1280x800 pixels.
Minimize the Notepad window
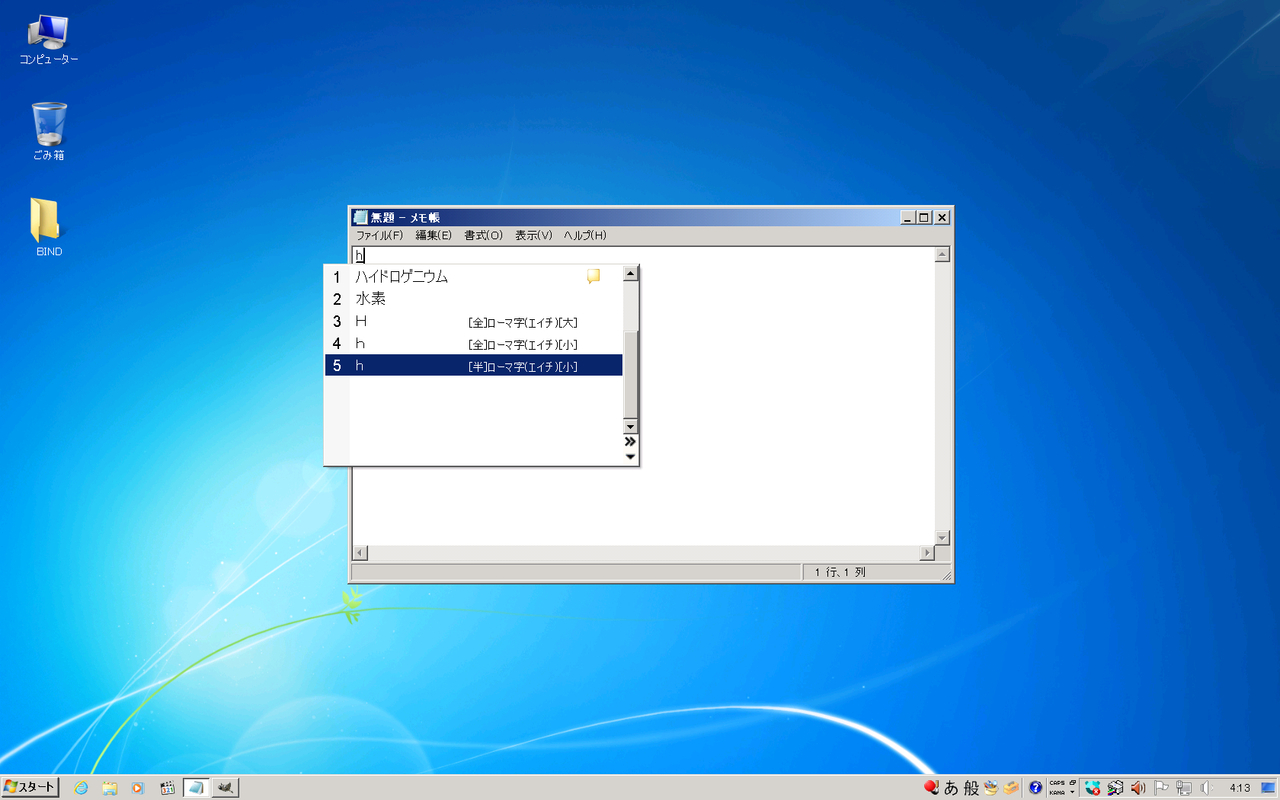[908, 217]
